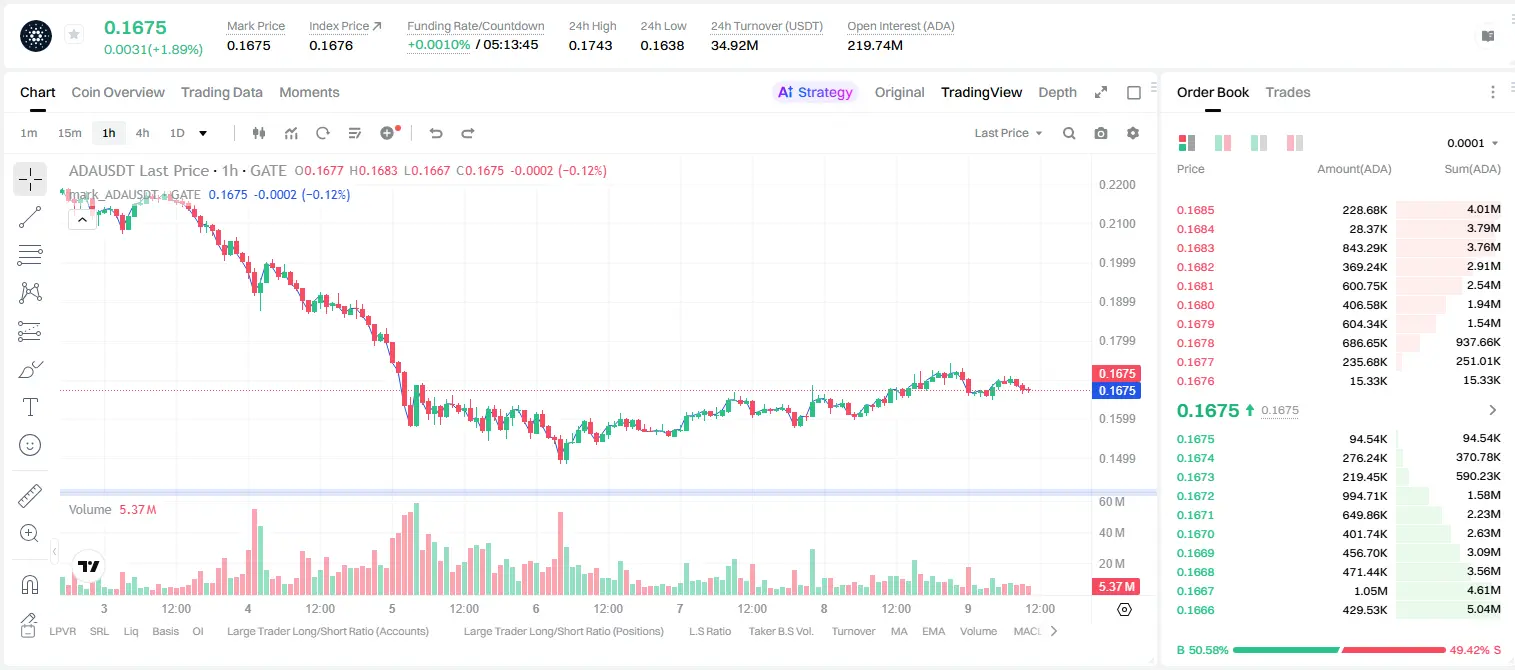The image size is (1515, 670).
Task: Click the AI Strategy button
Action: (x=815, y=92)
